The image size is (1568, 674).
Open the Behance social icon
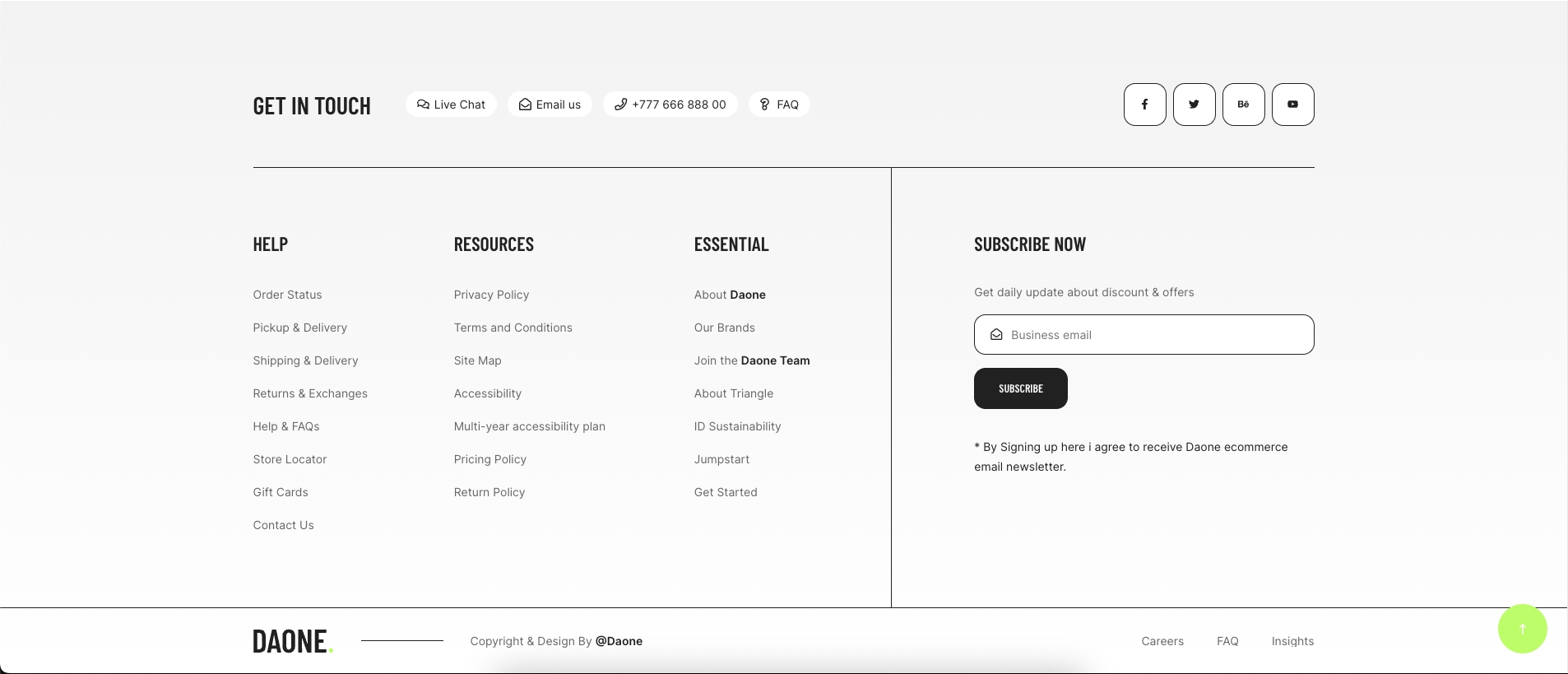[x=1243, y=105]
